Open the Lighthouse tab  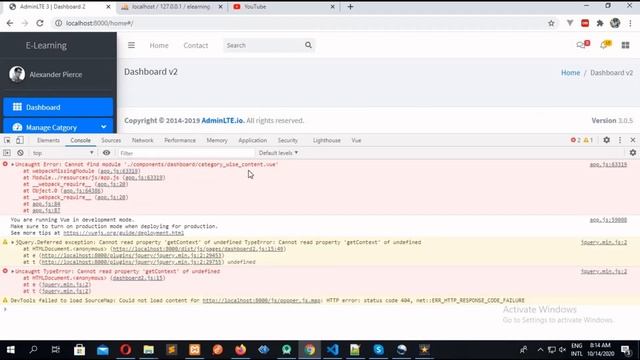[327, 140]
